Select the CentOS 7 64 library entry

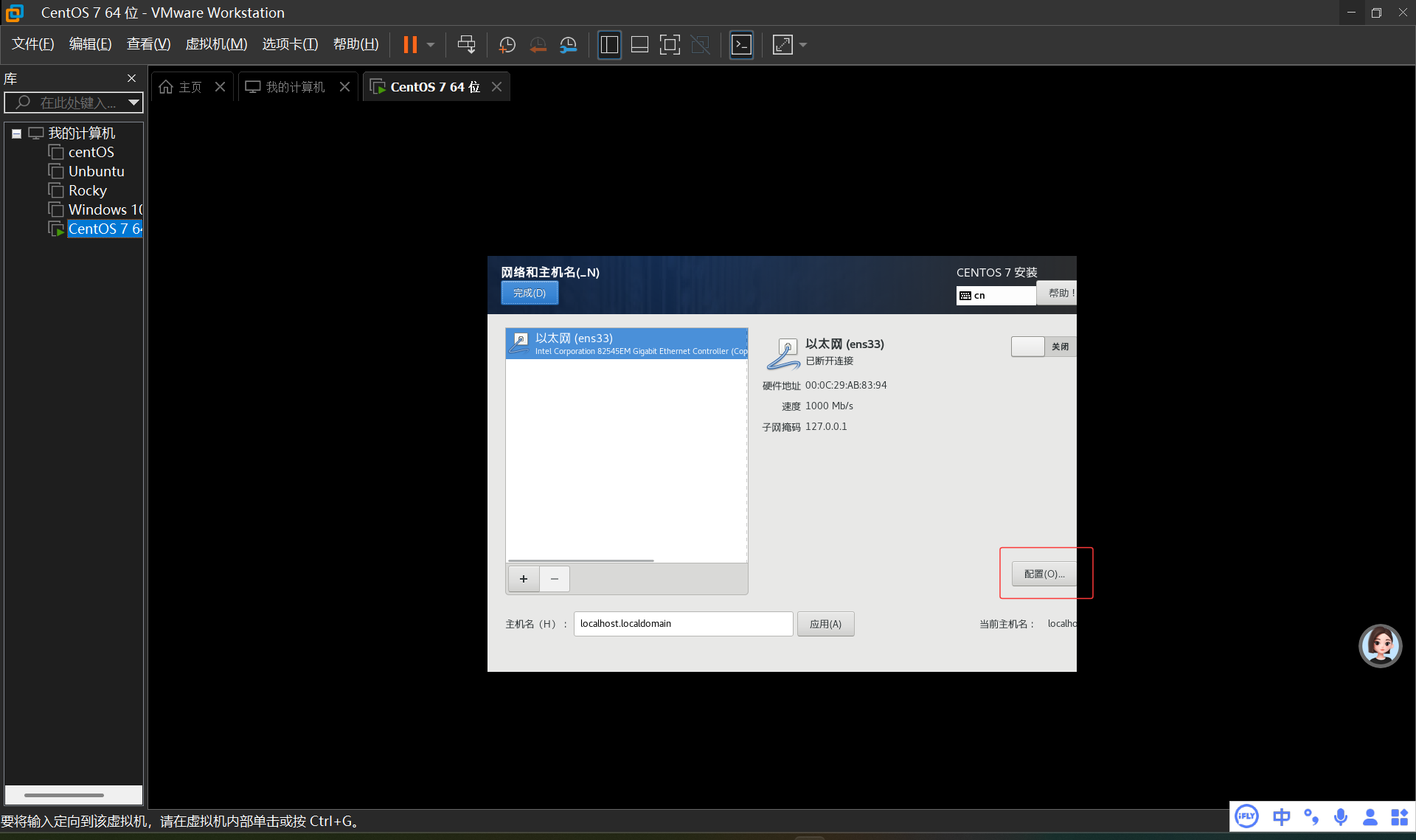105,229
